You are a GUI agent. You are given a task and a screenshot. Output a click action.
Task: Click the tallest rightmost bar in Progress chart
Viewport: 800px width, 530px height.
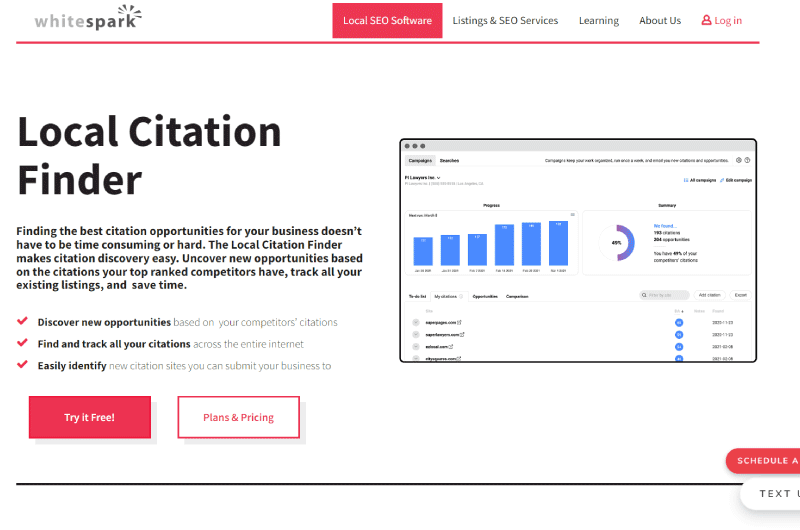[x=558, y=243]
